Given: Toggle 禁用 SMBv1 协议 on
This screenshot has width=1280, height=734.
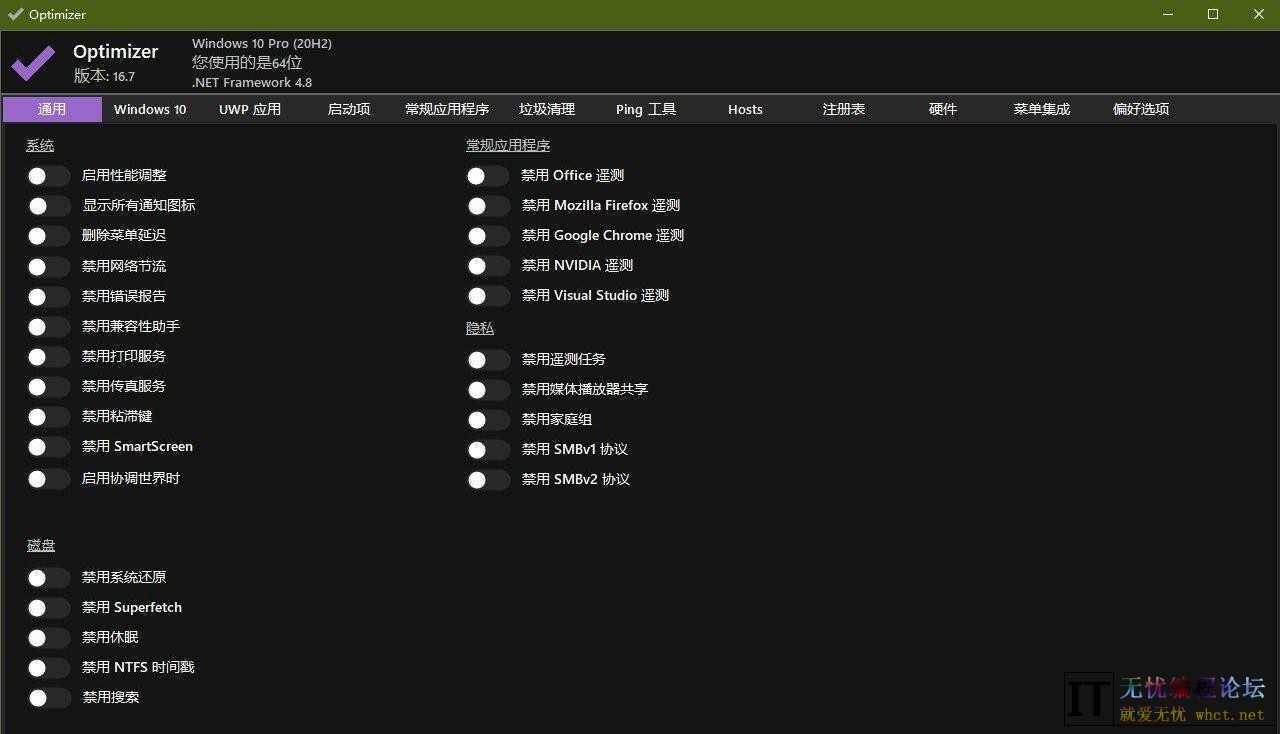Looking at the screenshot, I should point(487,449).
